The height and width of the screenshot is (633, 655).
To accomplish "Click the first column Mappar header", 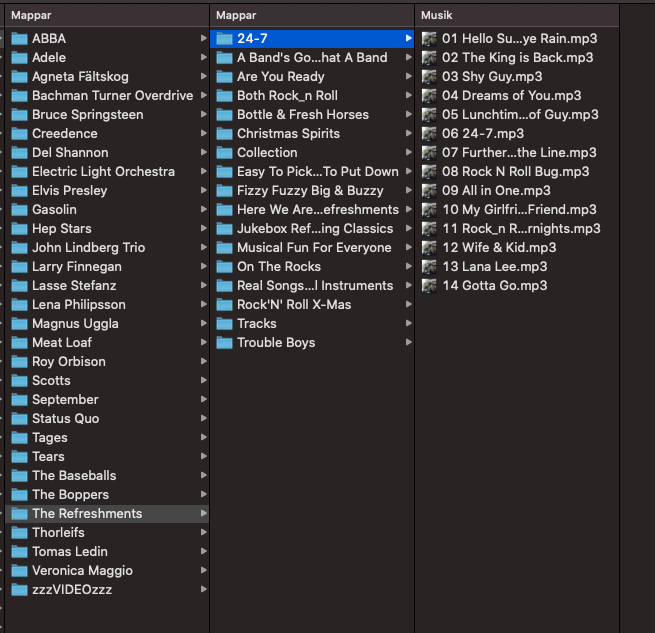I will click(107, 15).
